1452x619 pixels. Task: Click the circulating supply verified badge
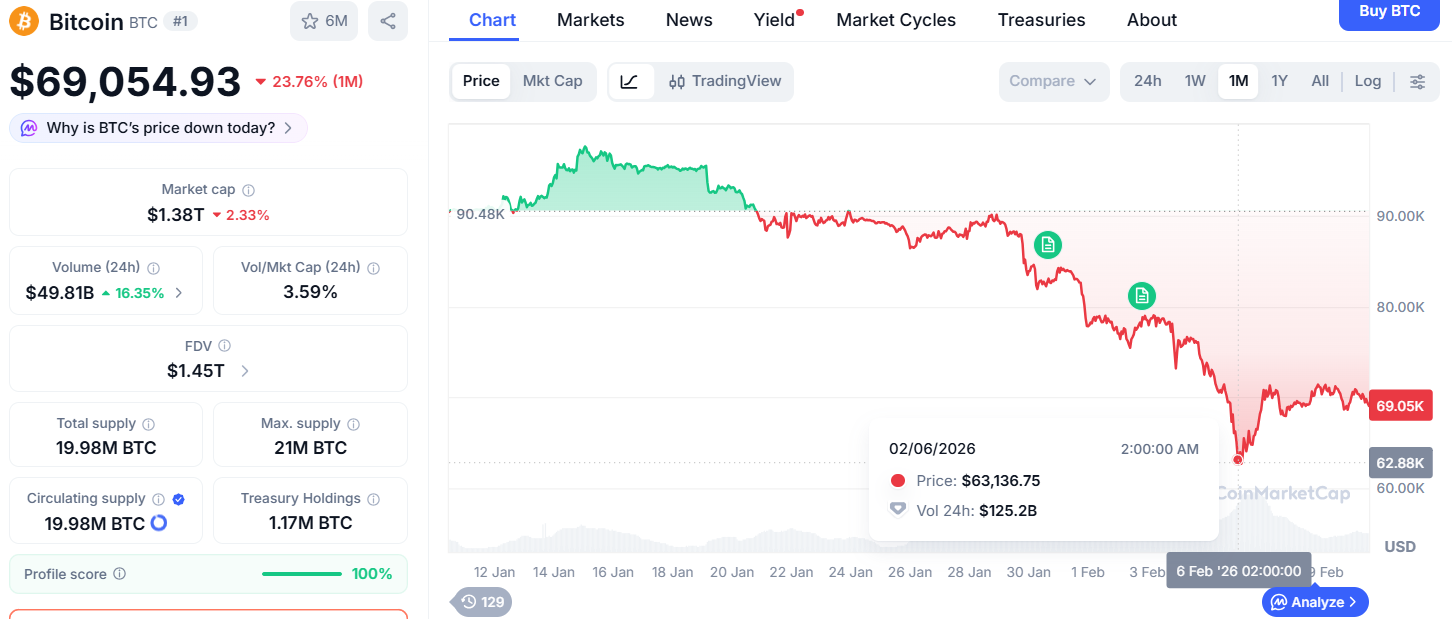tap(179, 499)
